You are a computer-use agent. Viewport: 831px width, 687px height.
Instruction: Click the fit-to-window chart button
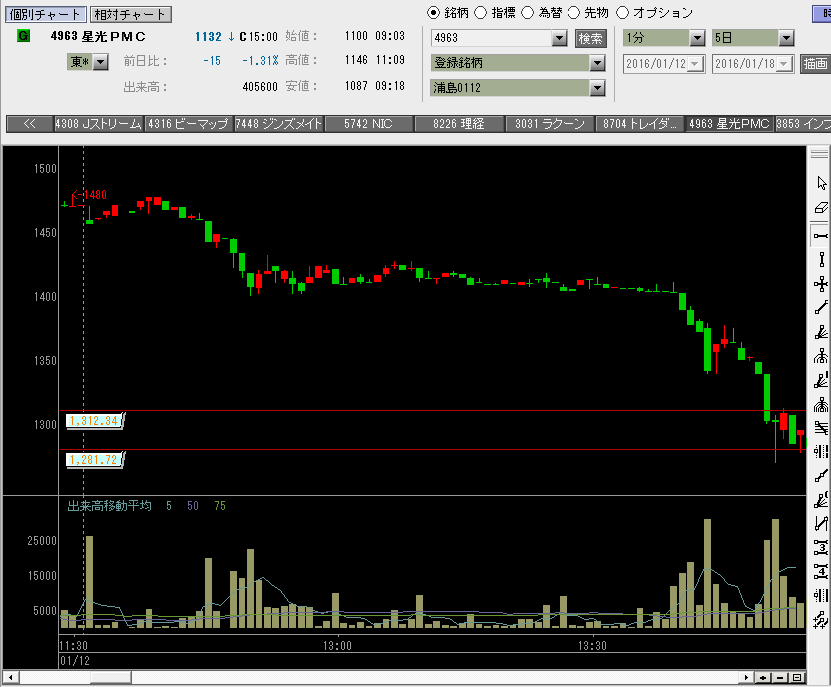click(x=797, y=677)
